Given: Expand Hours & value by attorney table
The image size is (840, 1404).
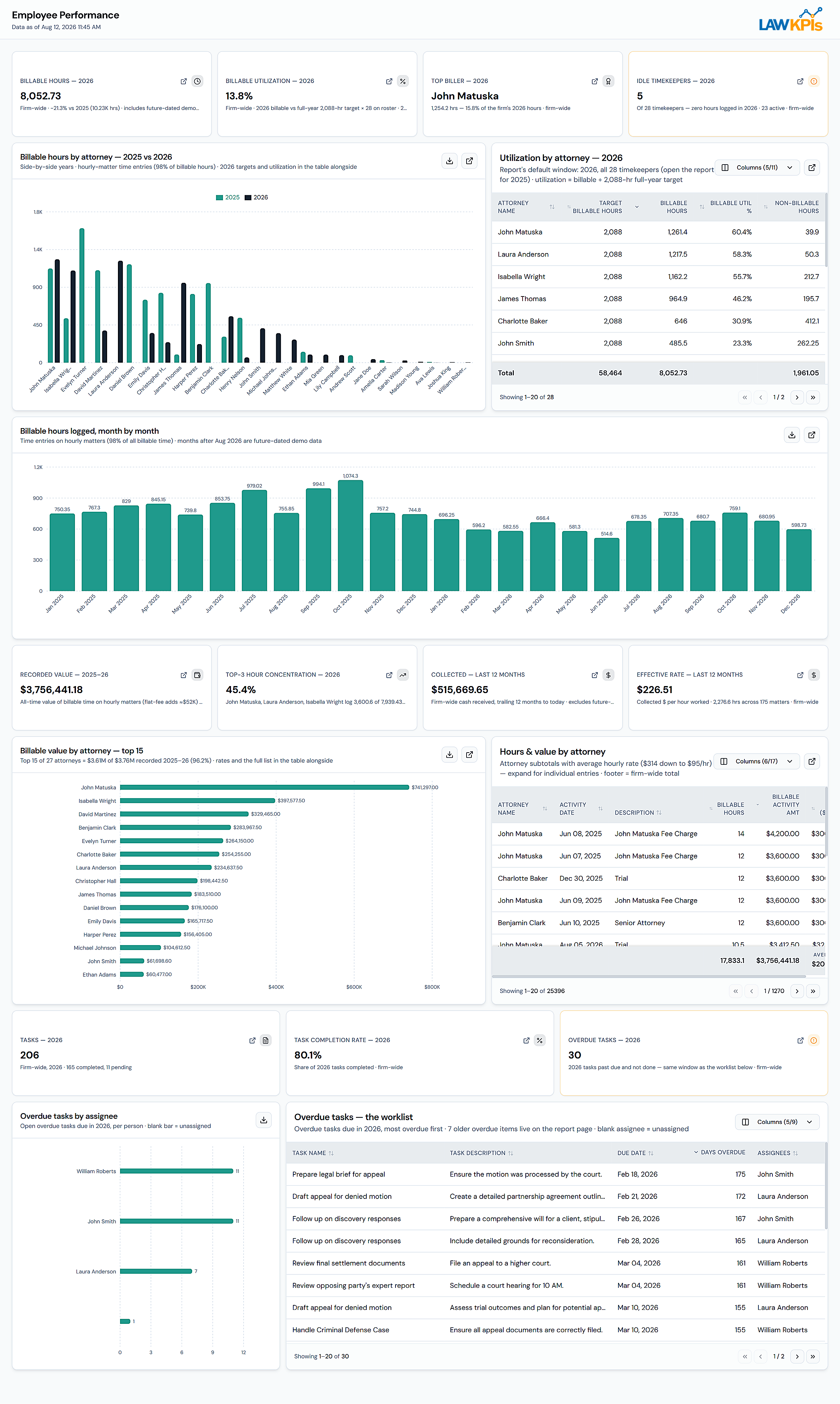Looking at the screenshot, I should tap(812, 761).
